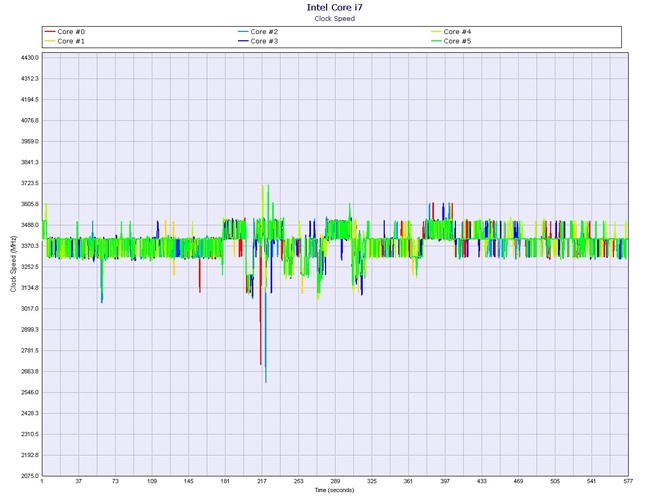670x502 pixels.
Task: Click the Core #3 legend entry
Action: point(258,41)
